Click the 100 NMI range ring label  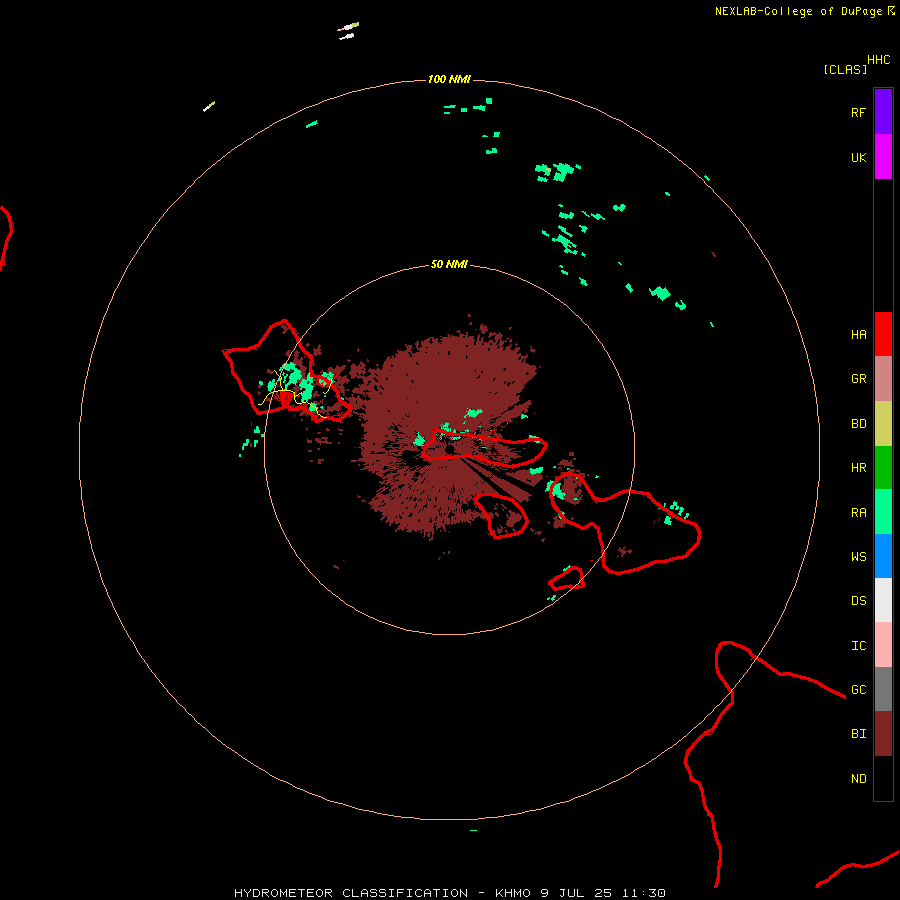coord(449,79)
